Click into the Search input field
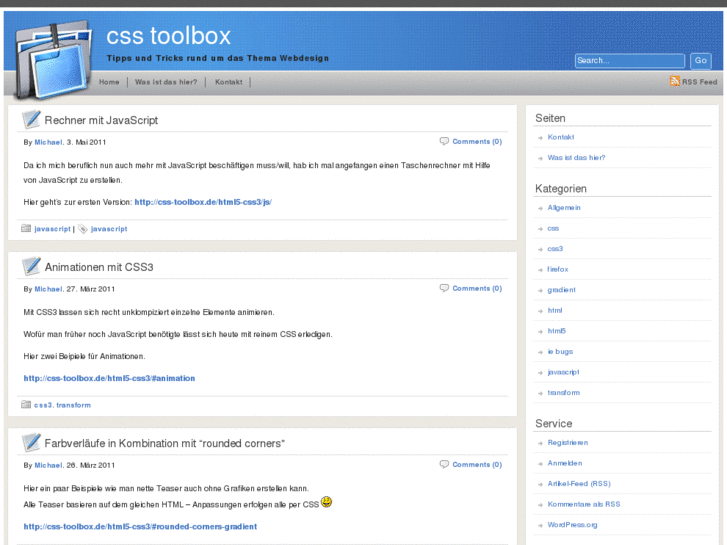Image resolution: width=727 pixels, height=545 pixels. tap(630, 61)
